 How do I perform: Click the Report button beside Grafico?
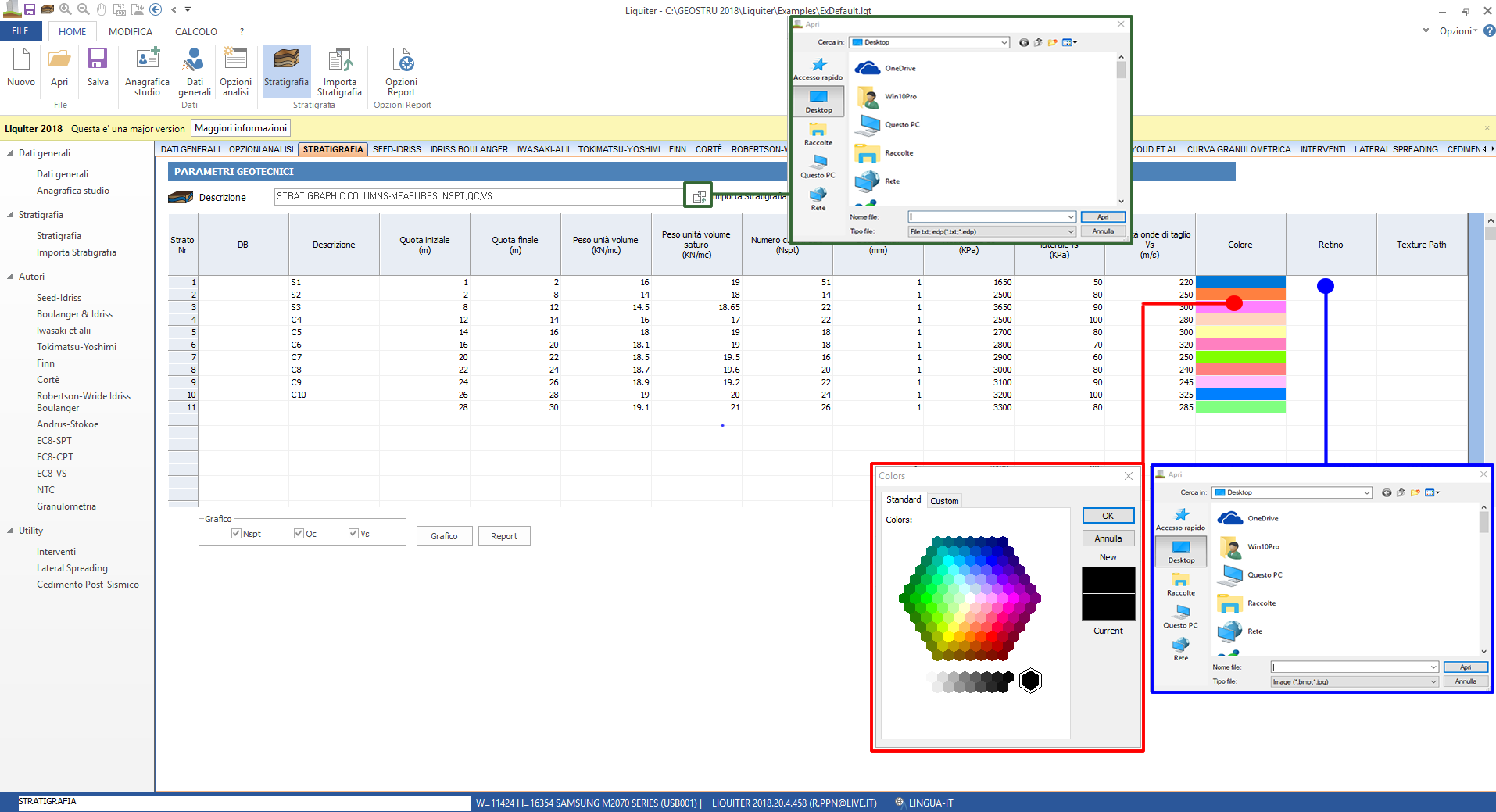pyautogui.click(x=504, y=535)
